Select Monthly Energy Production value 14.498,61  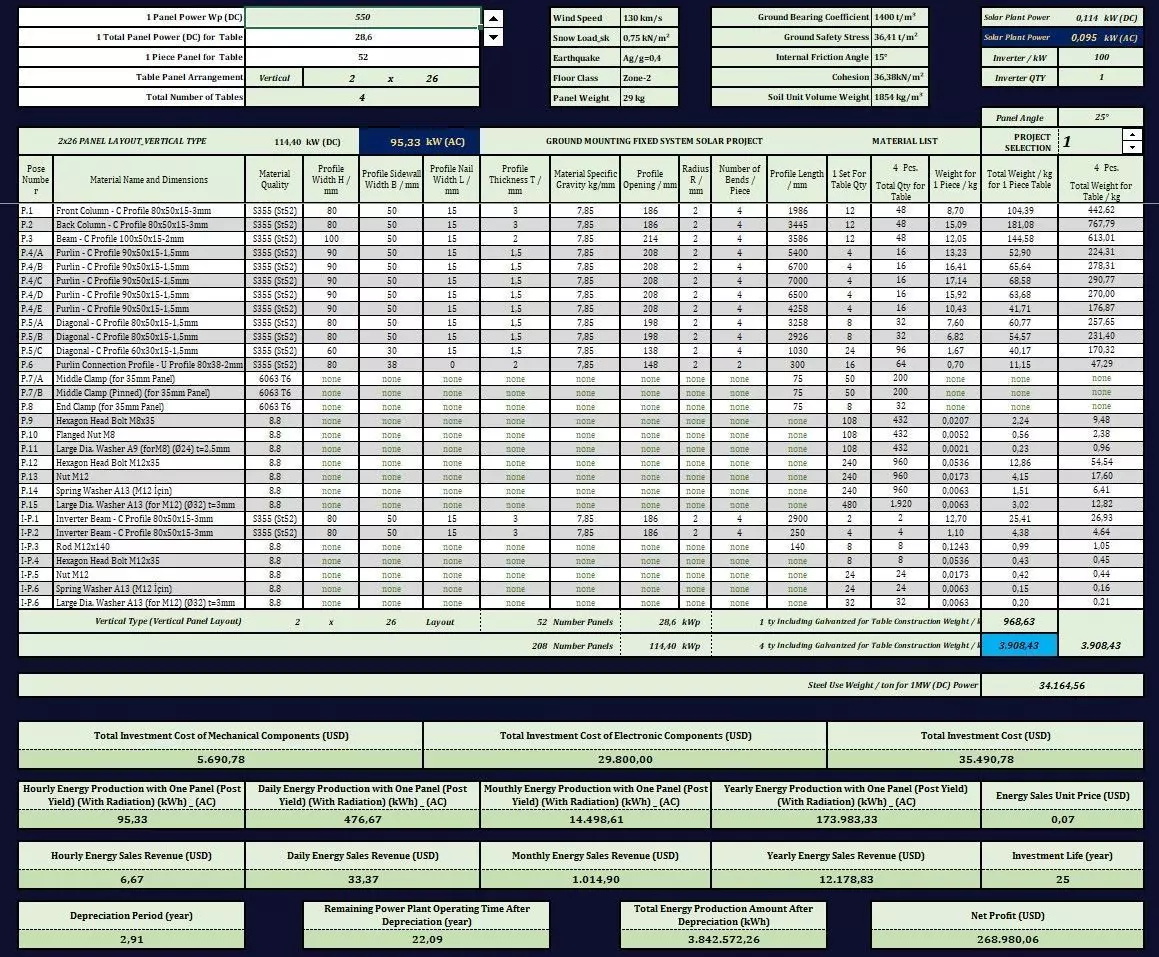(x=596, y=820)
